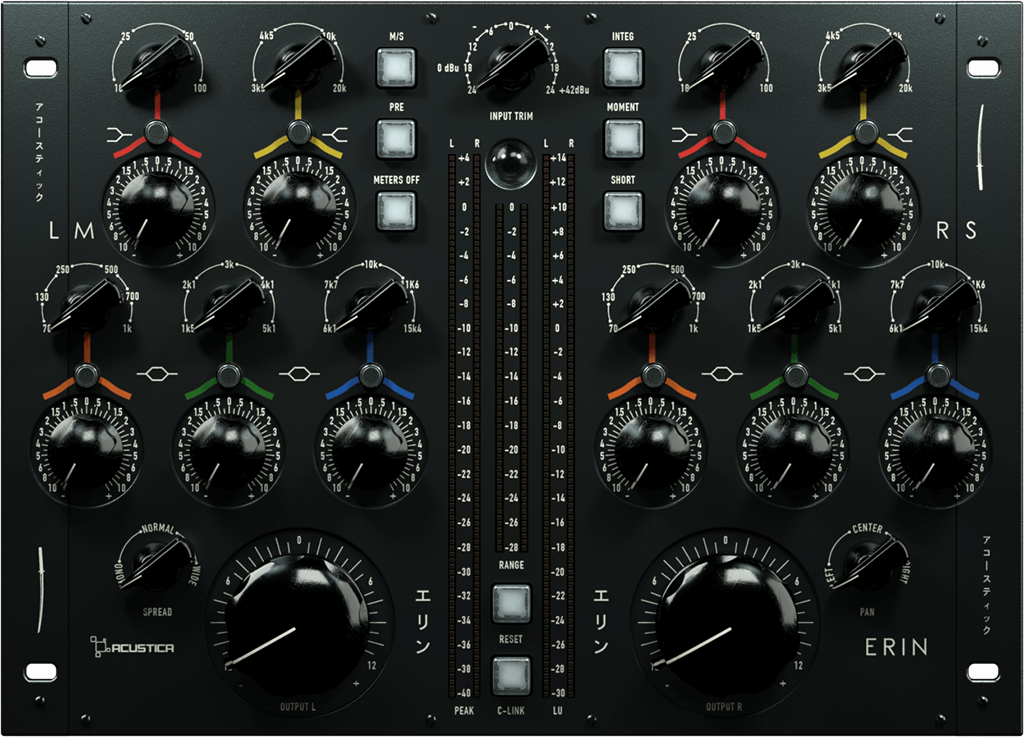Click the red tri-blade switch under the 25-50 knob
Screen dimensions: 1024x737
pyautogui.click(x=155, y=130)
